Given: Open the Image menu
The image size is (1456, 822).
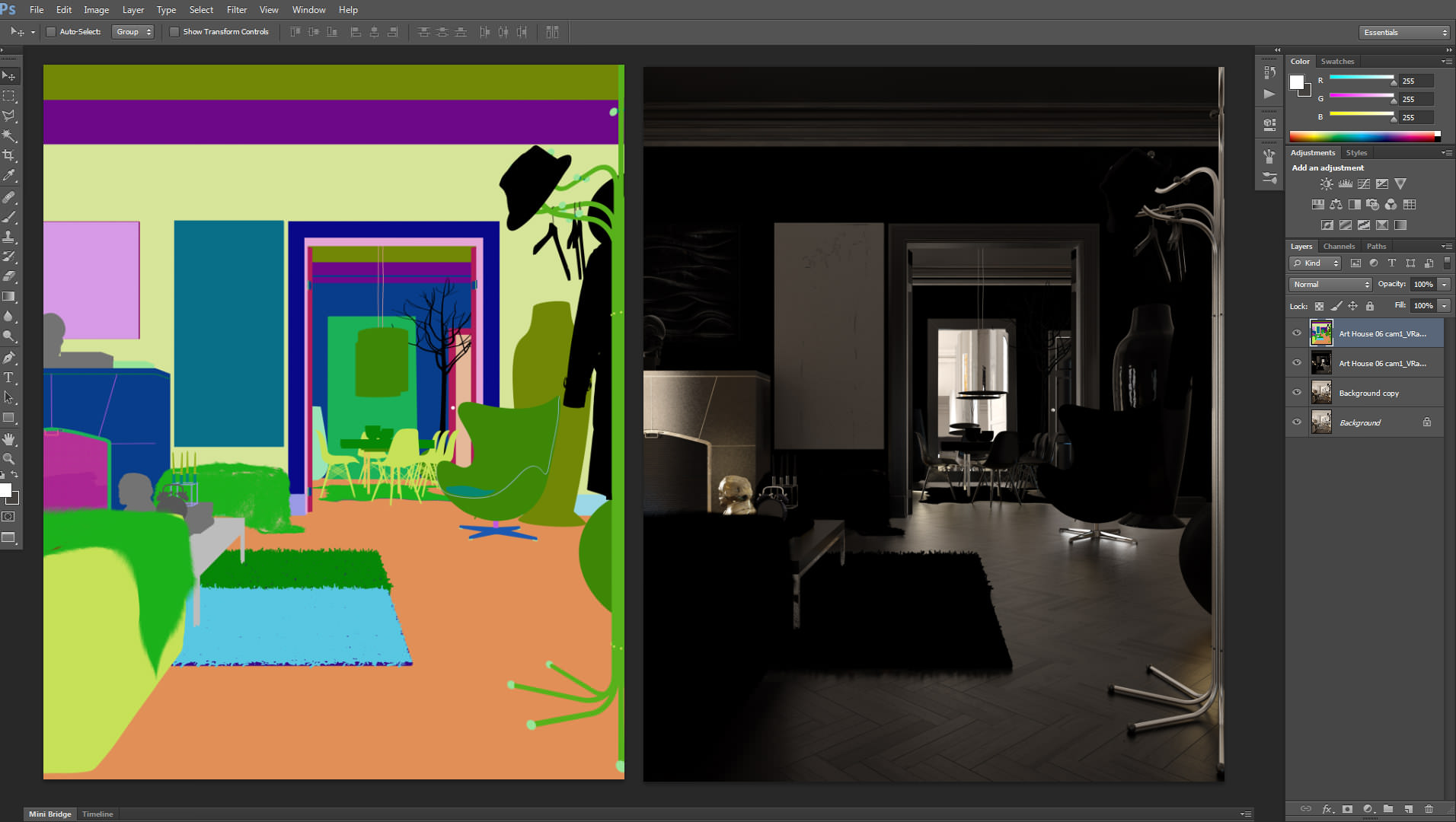Looking at the screenshot, I should pyautogui.click(x=96, y=10).
